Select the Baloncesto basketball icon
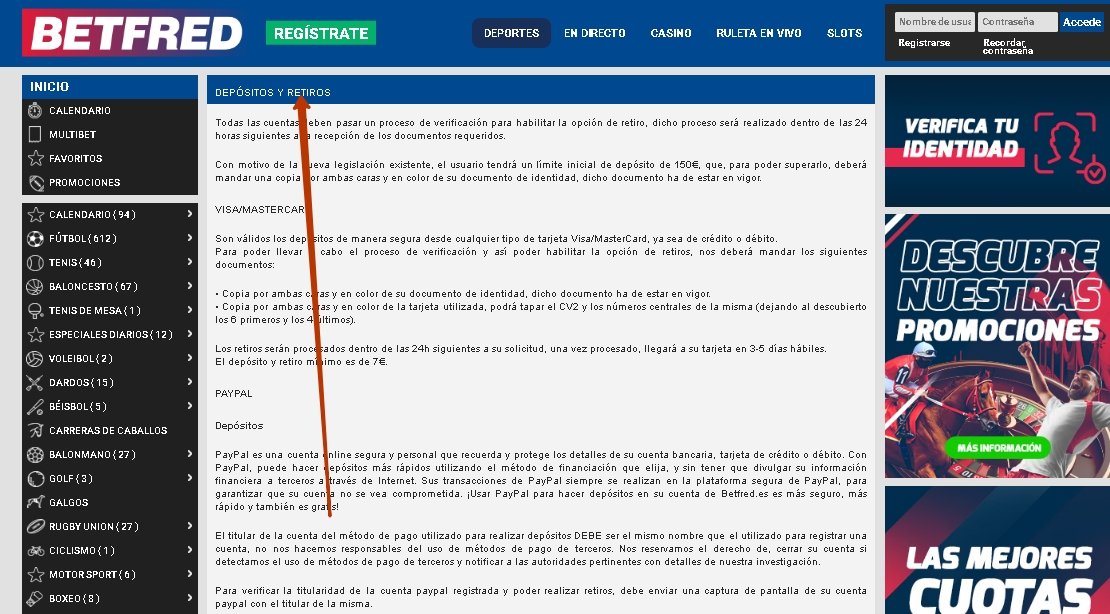 (x=36, y=287)
